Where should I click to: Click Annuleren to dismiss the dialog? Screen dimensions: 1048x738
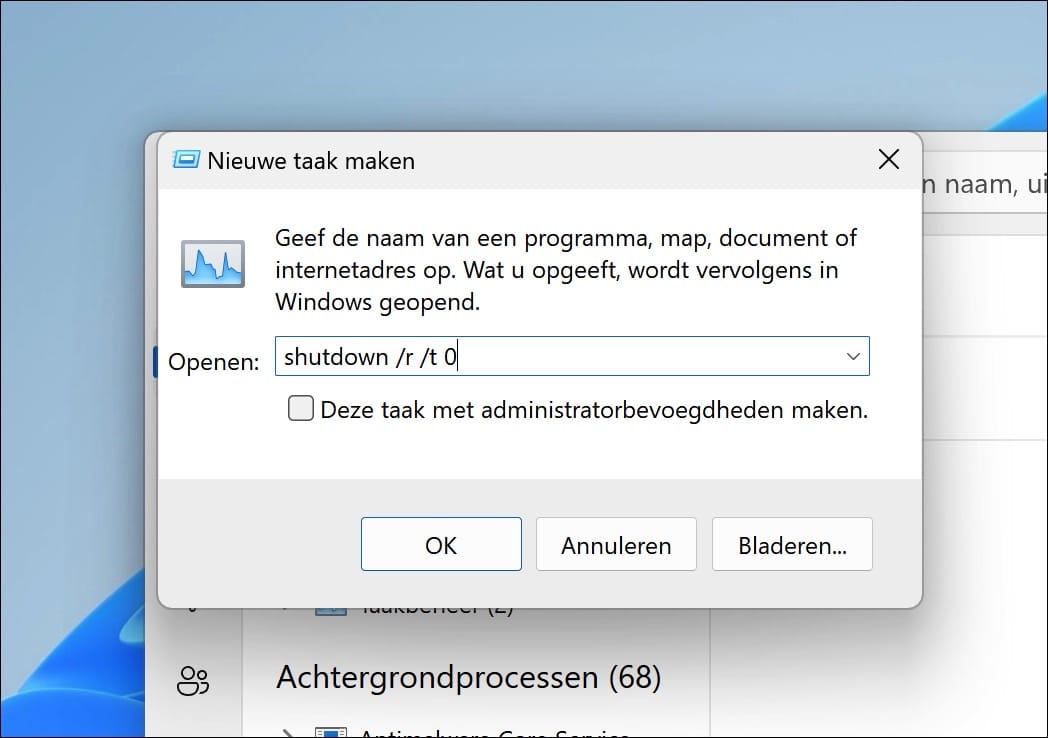coord(616,544)
